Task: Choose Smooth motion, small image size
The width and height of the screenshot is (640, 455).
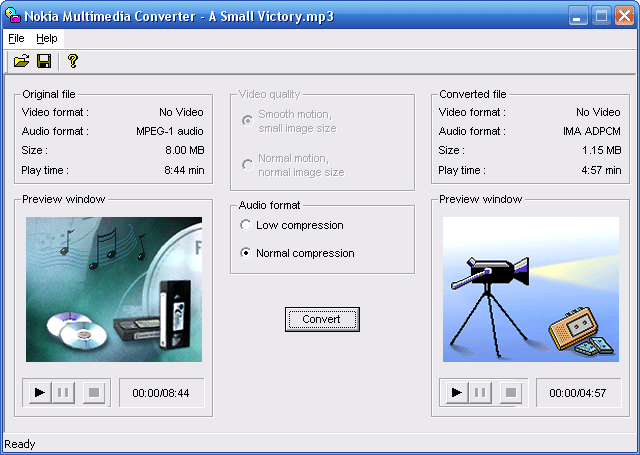Action: tap(247, 121)
